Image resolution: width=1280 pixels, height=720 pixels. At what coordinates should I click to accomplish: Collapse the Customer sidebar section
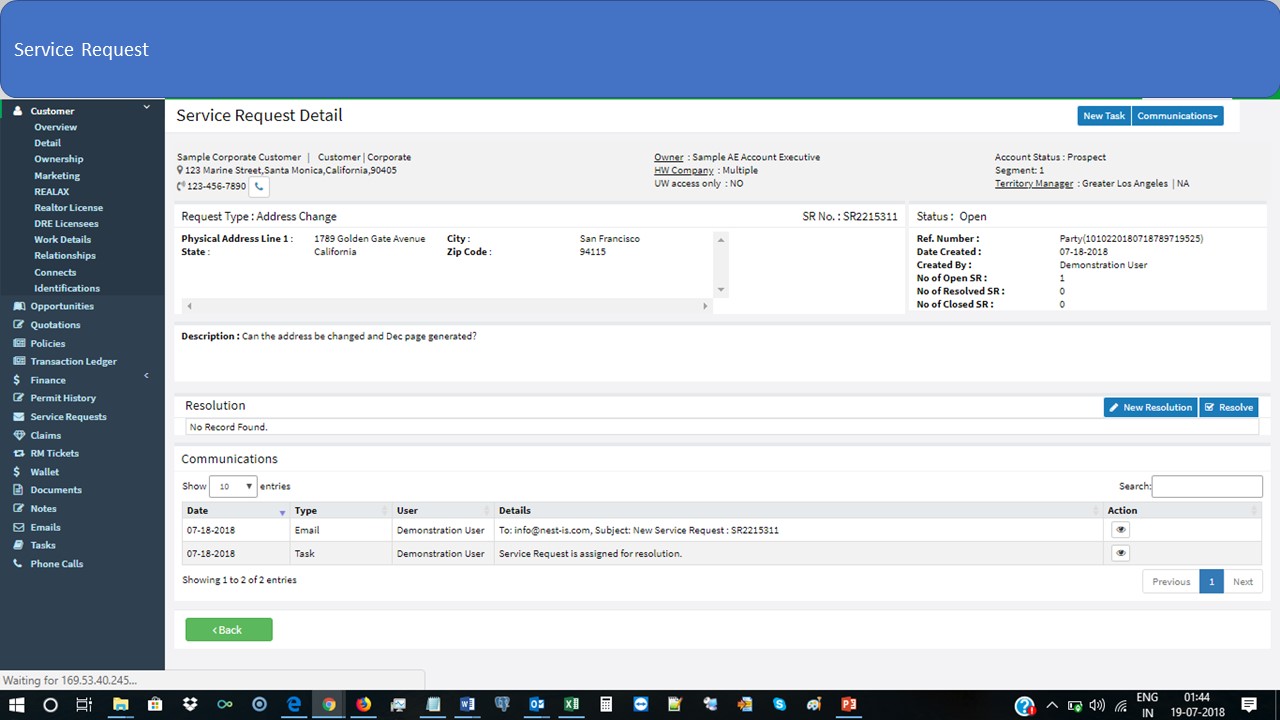point(146,107)
